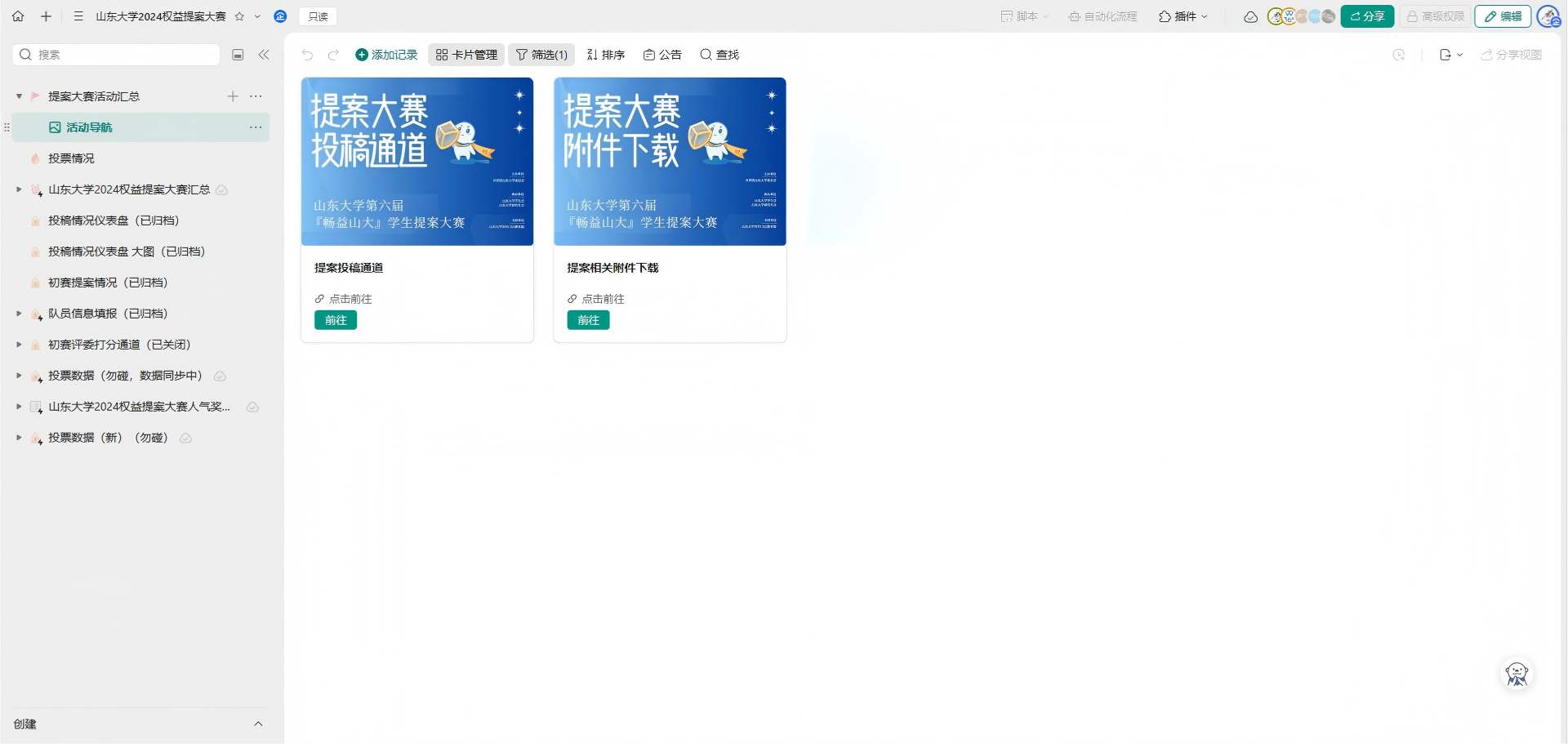Collapse the left sidebar panel
Screen dimensions: 1568x744
coord(264,55)
